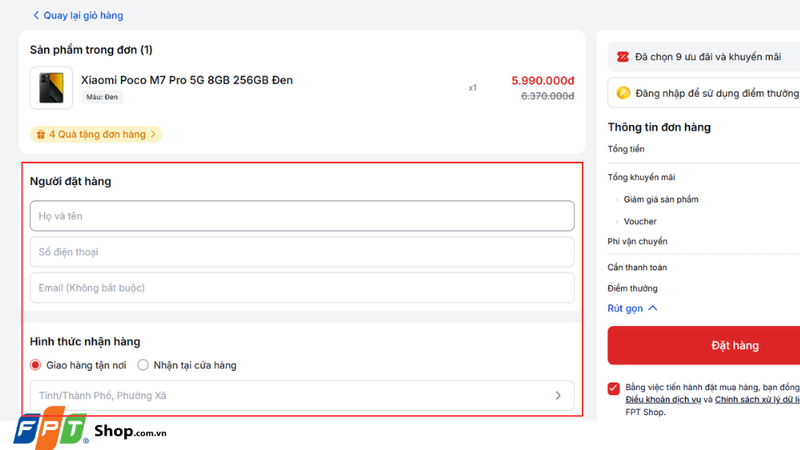Go back via 'Quay lại giỏ hàng' link
Image resolution: width=800 pixels, height=450 pixels.
[x=78, y=15]
